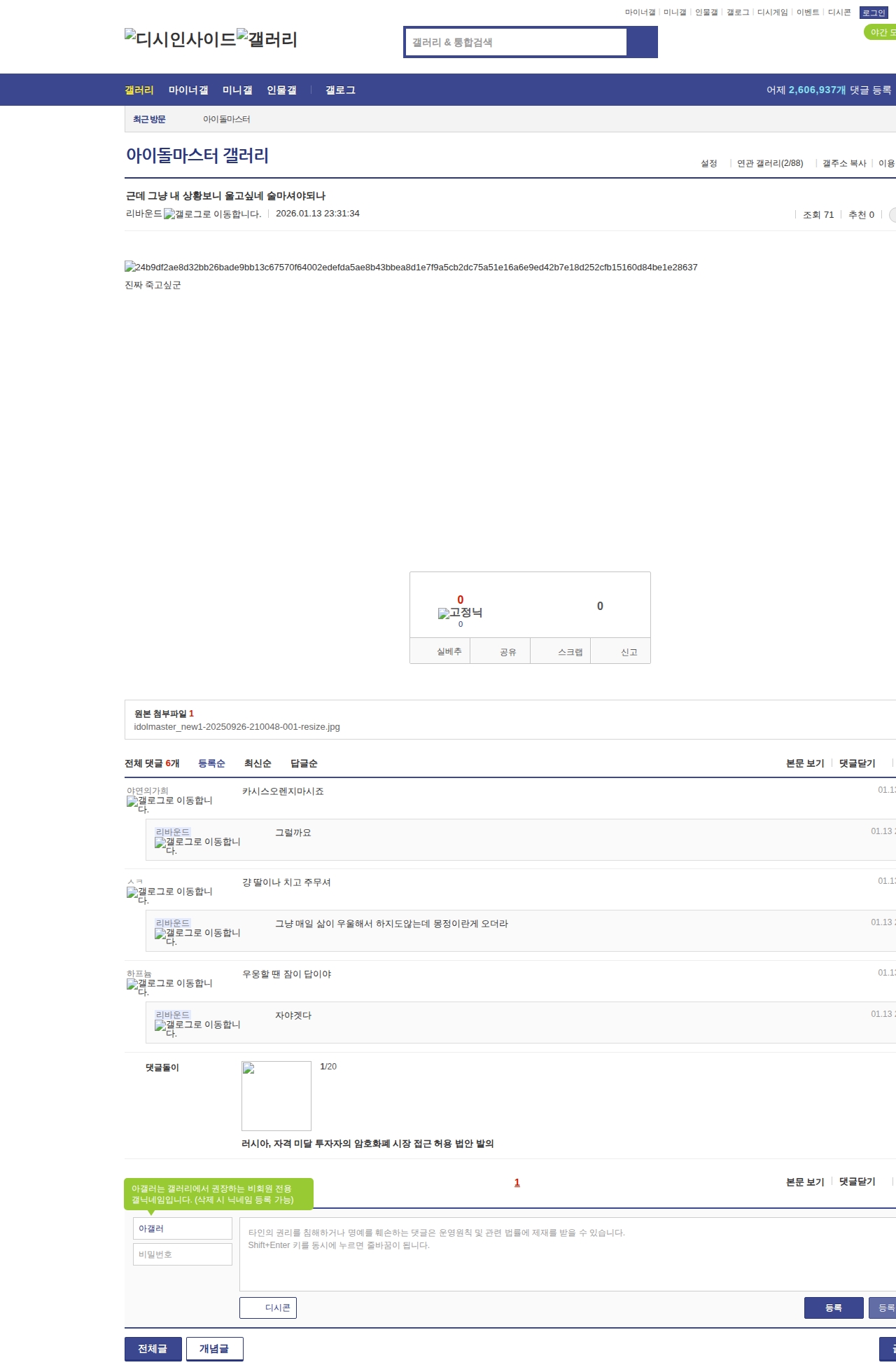The image size is (896, 1372).
Task: Click the 비밀번호 password field
Action: (x=183, y=1254)
